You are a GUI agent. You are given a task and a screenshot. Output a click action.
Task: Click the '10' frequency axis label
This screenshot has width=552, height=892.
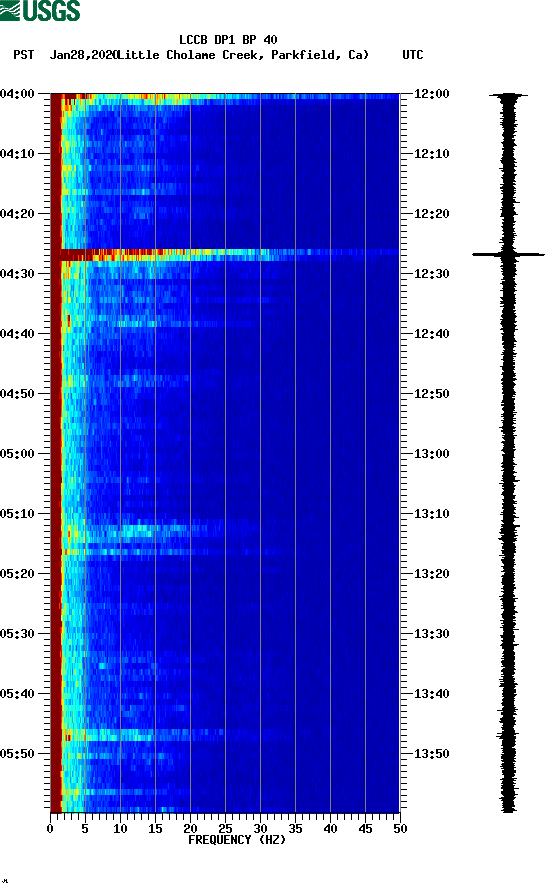(x=120, y=828)
